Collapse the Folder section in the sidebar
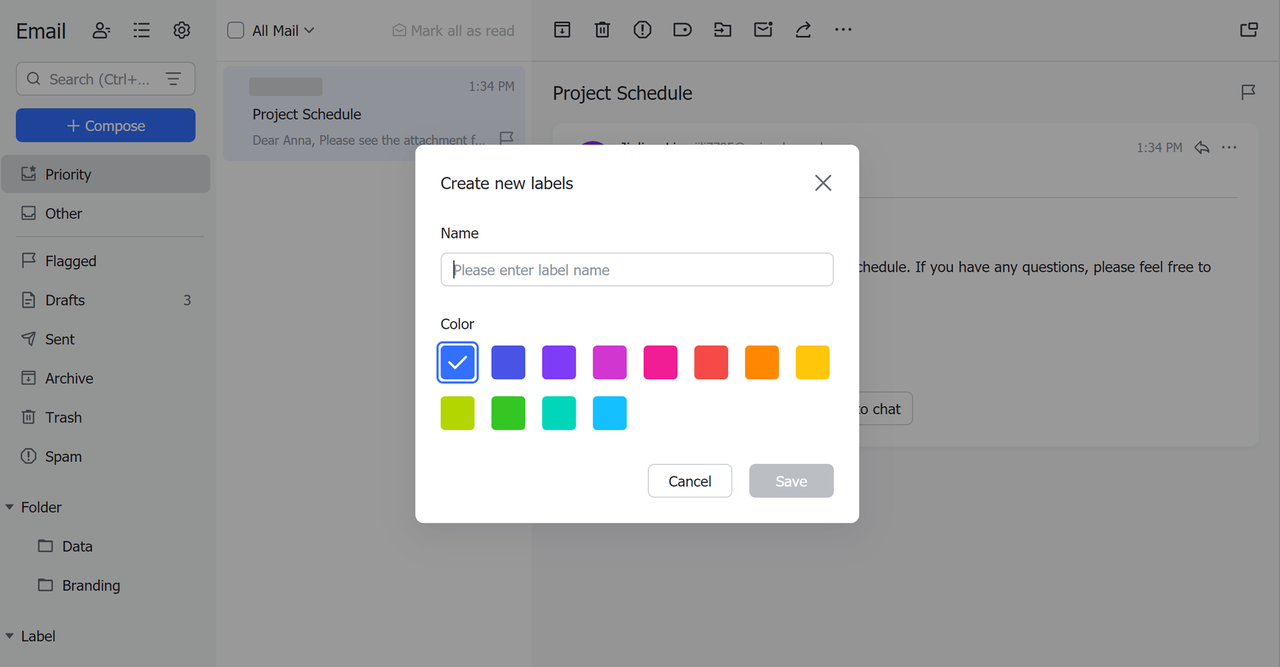The width and height of the screenshot is (1280, 667). click(x=10, y=507)
